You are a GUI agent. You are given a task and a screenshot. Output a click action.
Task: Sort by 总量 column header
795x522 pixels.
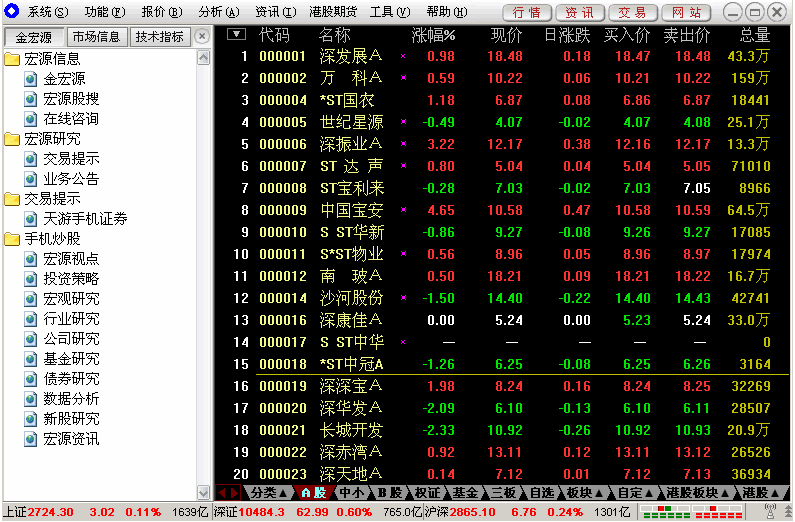pos(755,35)
